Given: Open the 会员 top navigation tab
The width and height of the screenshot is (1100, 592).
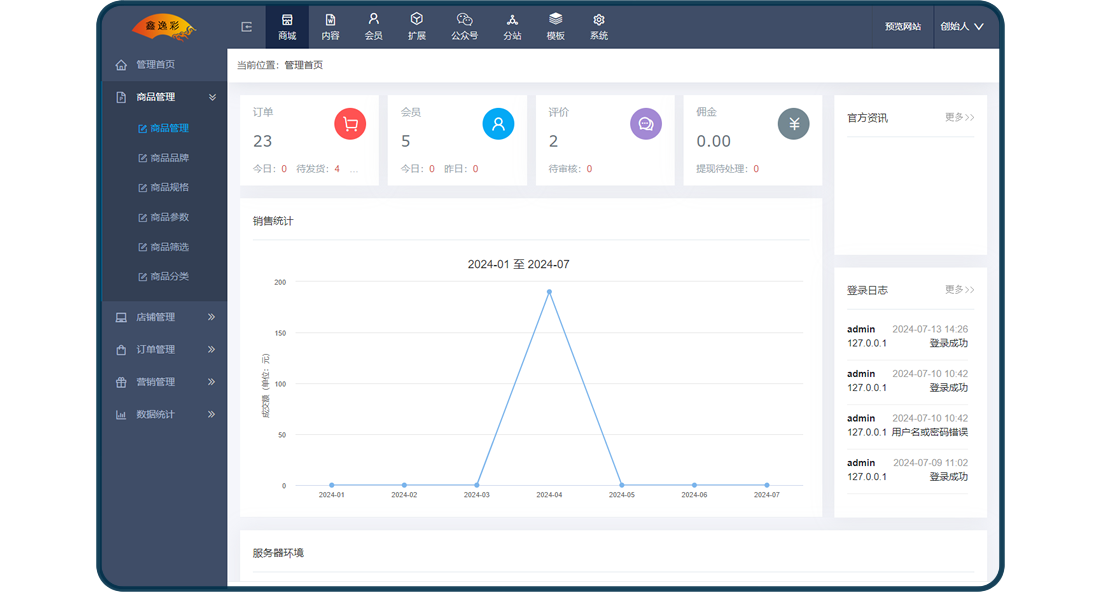Looking at the screenshot, I should click(x=373, y=27).
